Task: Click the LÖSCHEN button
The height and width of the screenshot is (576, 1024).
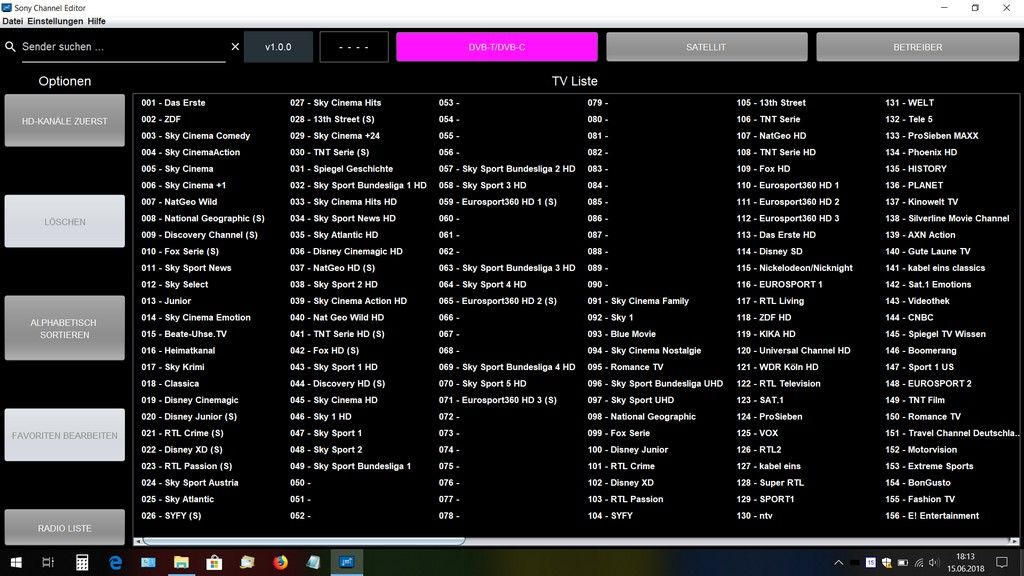Action: 65,221
